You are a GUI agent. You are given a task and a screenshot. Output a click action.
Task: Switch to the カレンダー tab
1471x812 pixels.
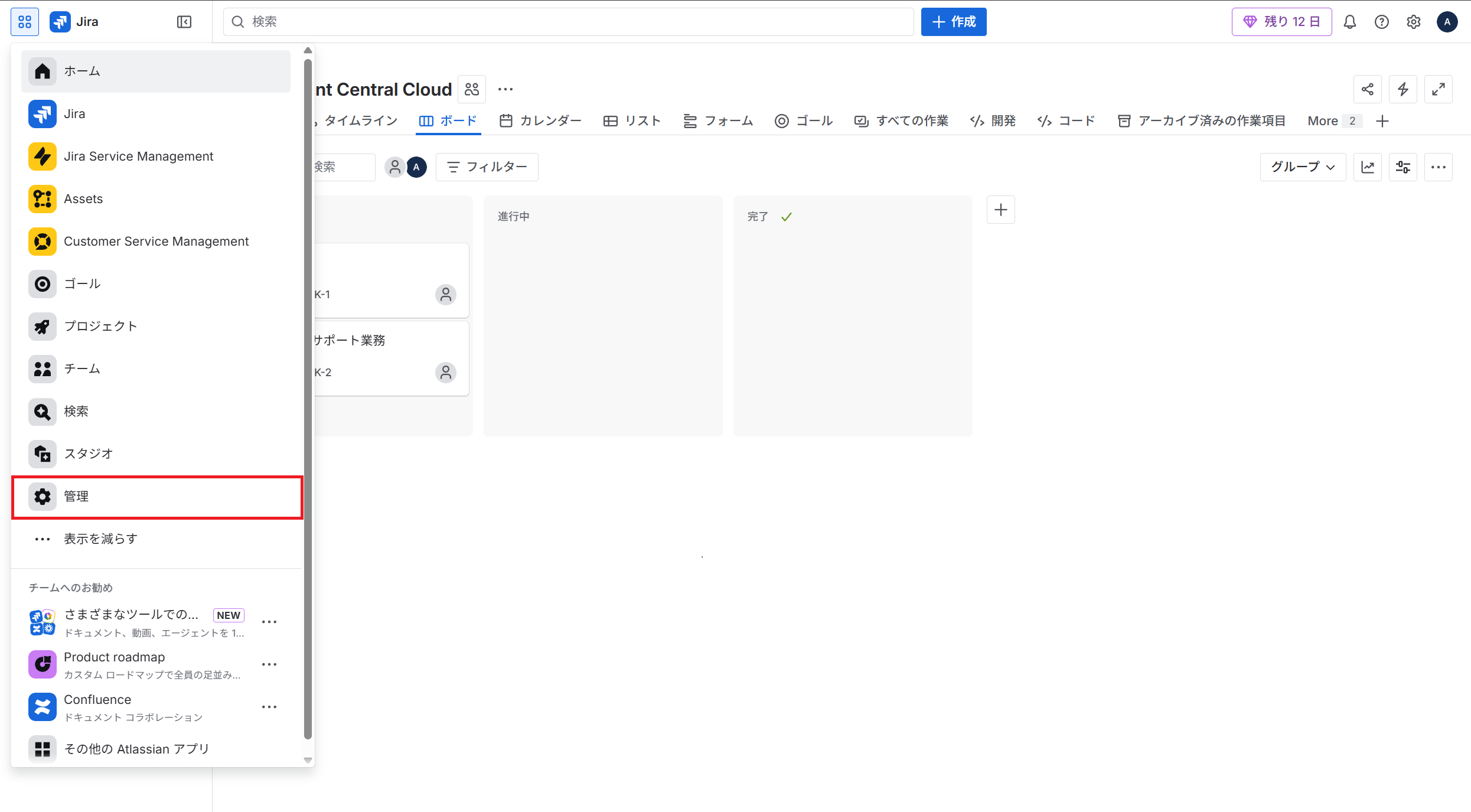540,121
